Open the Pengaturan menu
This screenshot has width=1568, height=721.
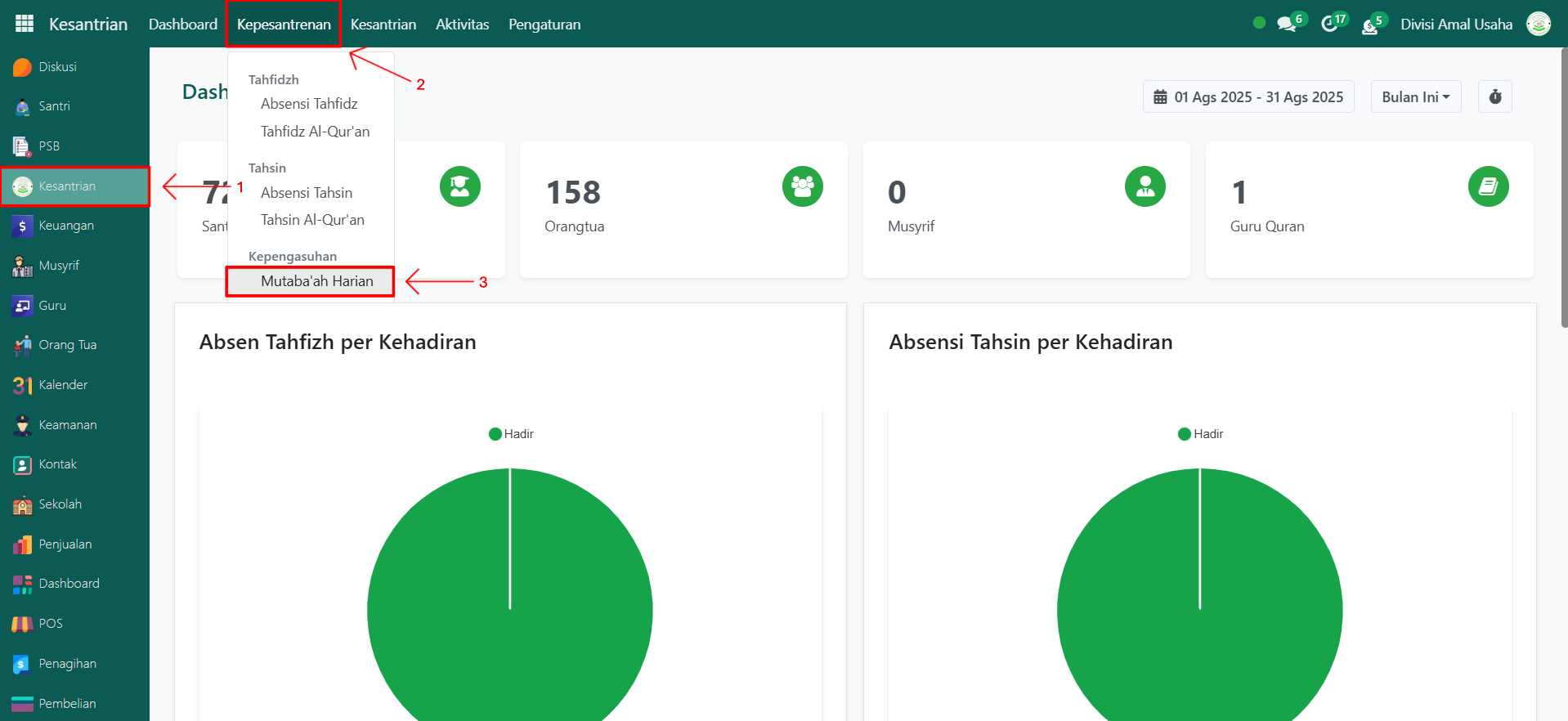point(544,25)
